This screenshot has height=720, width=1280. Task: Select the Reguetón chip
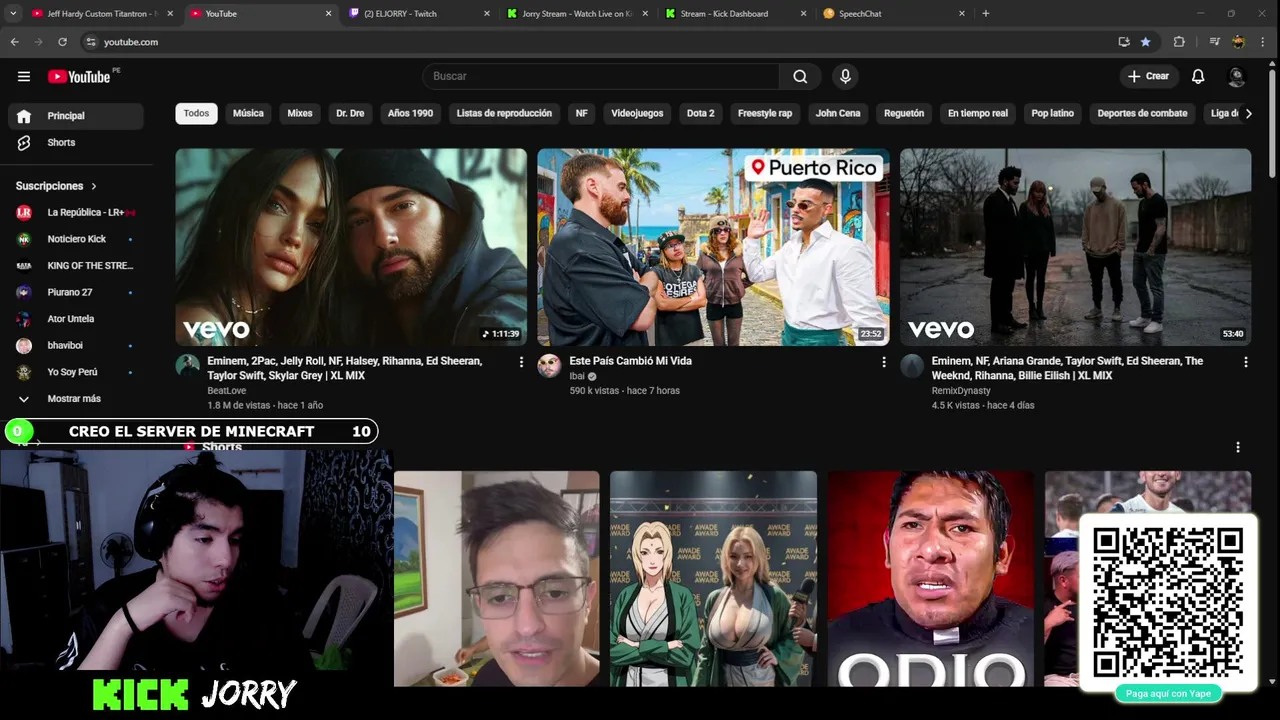point(904,113)
